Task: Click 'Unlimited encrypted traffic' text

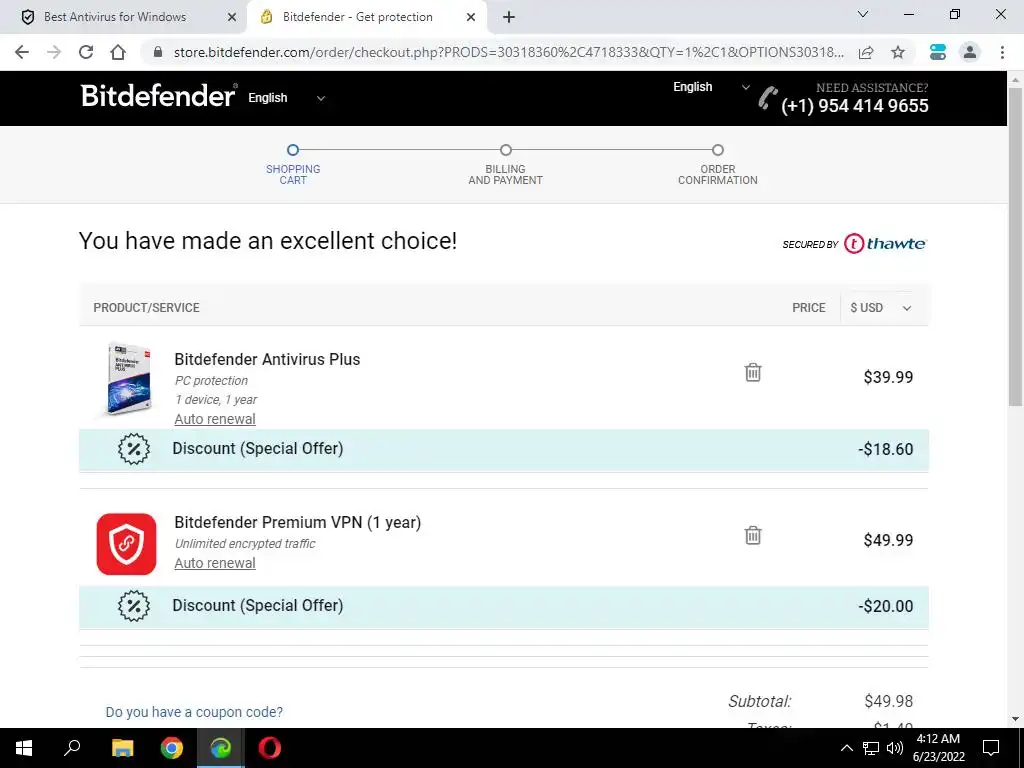Action: pyautogui.click(x=245, y=543)
